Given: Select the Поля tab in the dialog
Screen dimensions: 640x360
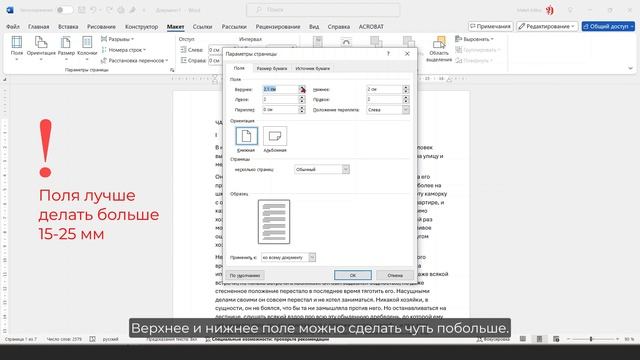Looking at the screenshot, I should (x=239, y=68).
